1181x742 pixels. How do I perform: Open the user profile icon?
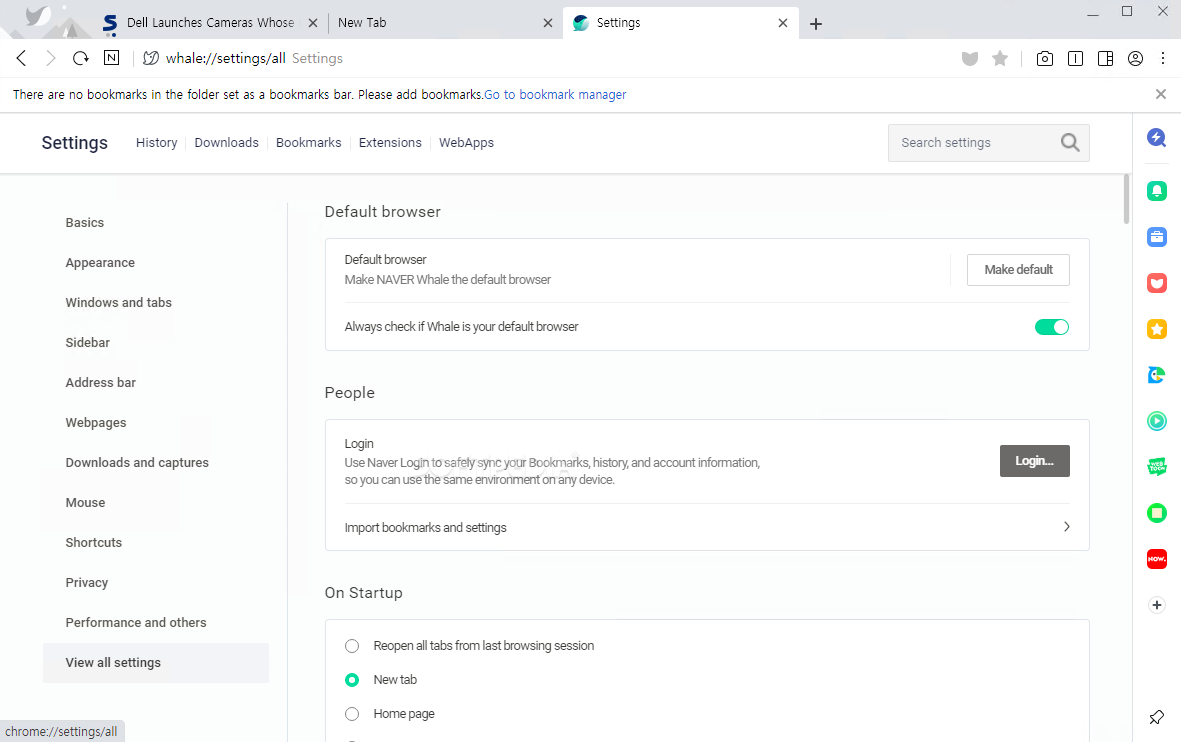click(x=1136, y=59)
